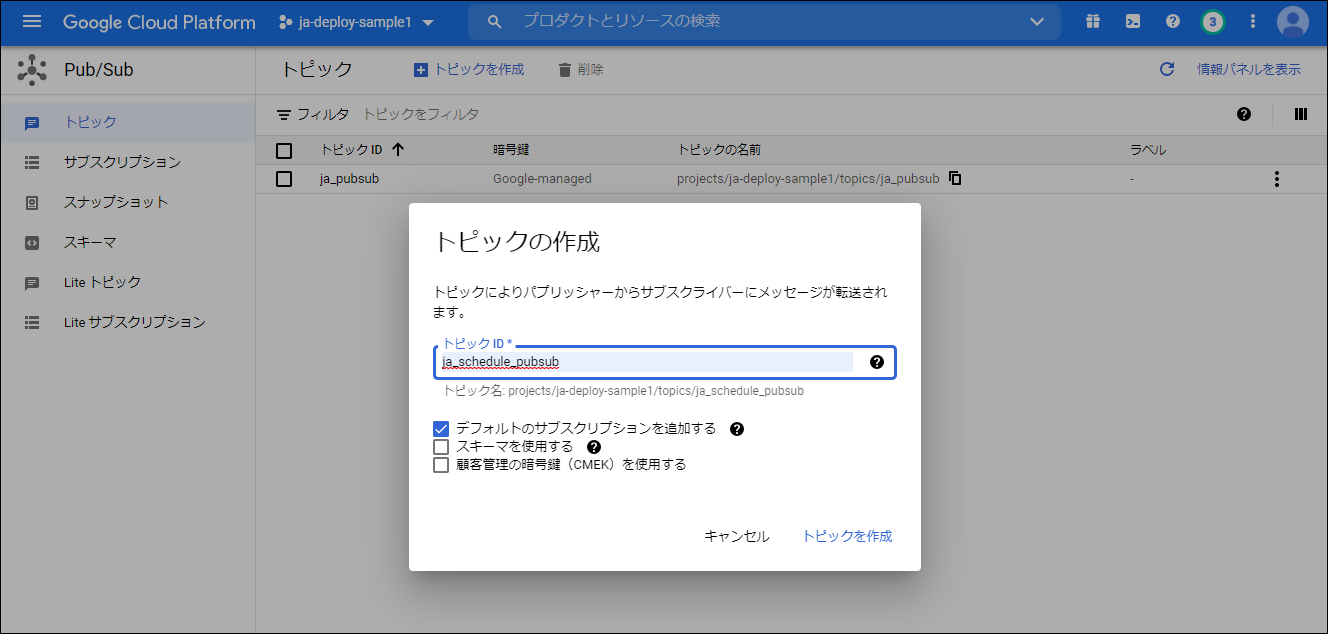Enable スキーマを使用する checkbox
This screenshot has height=634, width=1328.
pyautogui.click(x=441, y=447)
